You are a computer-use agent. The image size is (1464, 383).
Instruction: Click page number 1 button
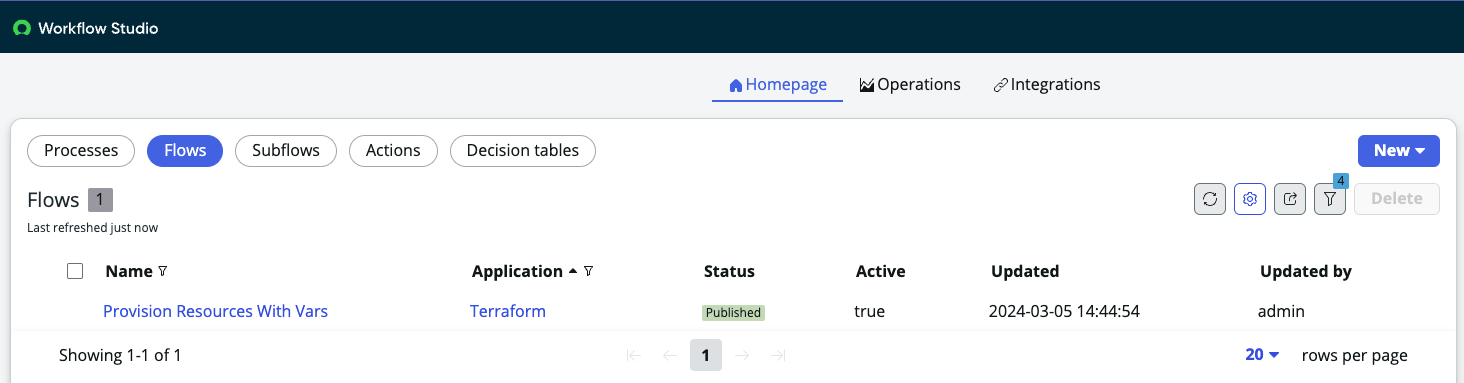[706, 355]
